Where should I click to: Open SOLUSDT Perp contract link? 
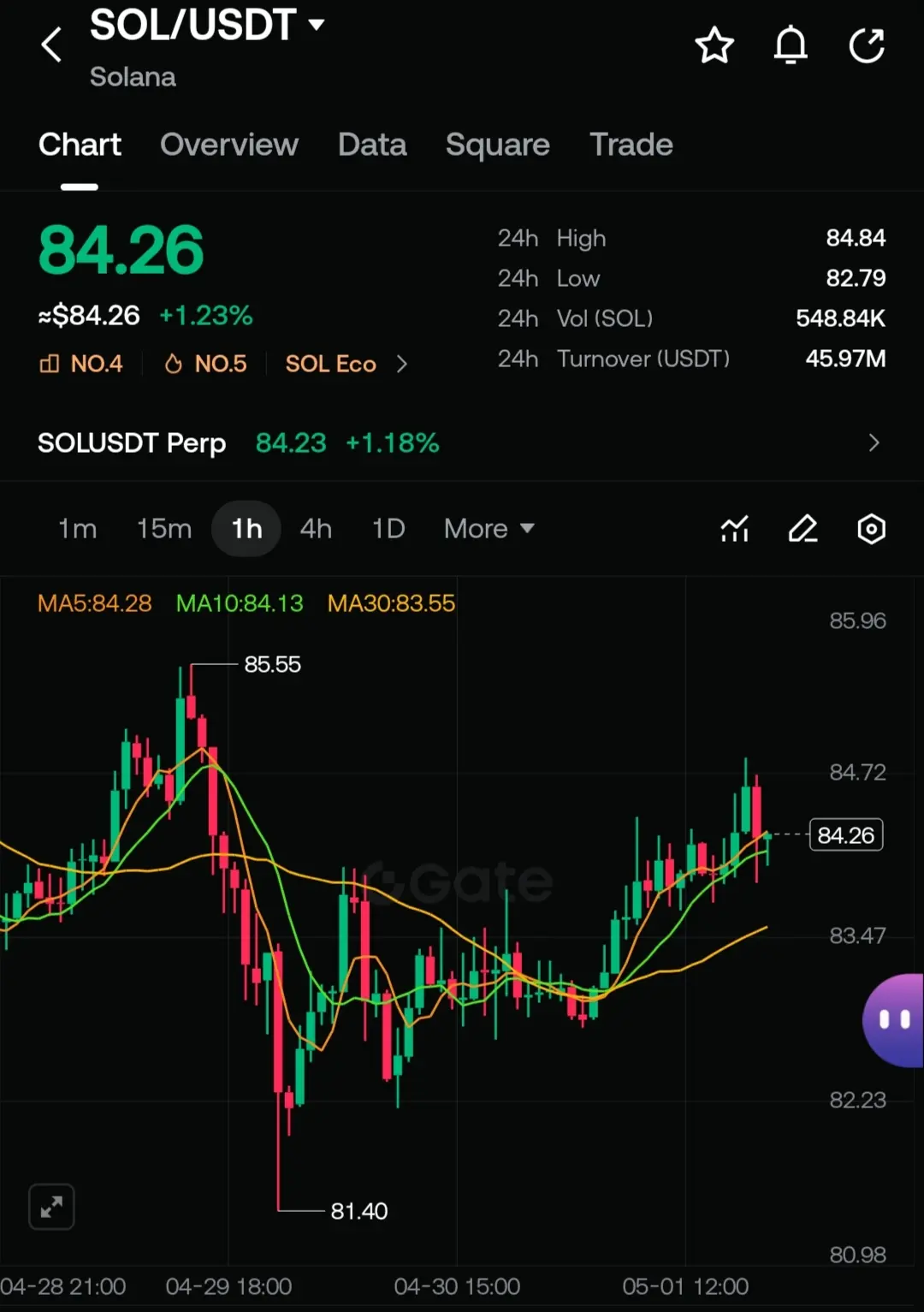click(x=132, y=442)
